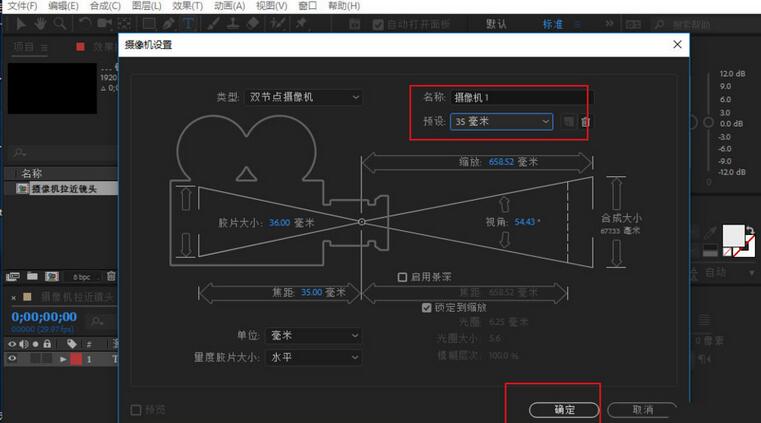Select the Zoom magnifier tool
This screenshot has width=761, height=423.
coord(61,23)
